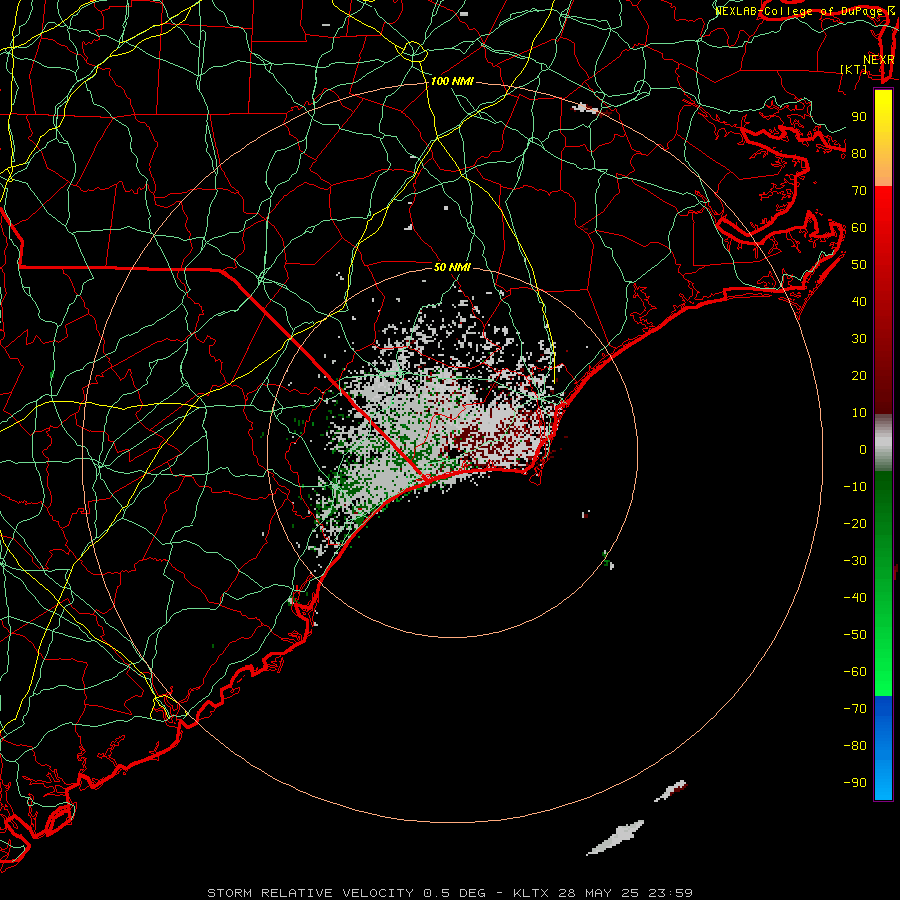Pick the blue segment at the bottom of the color bar

[883, 748]
